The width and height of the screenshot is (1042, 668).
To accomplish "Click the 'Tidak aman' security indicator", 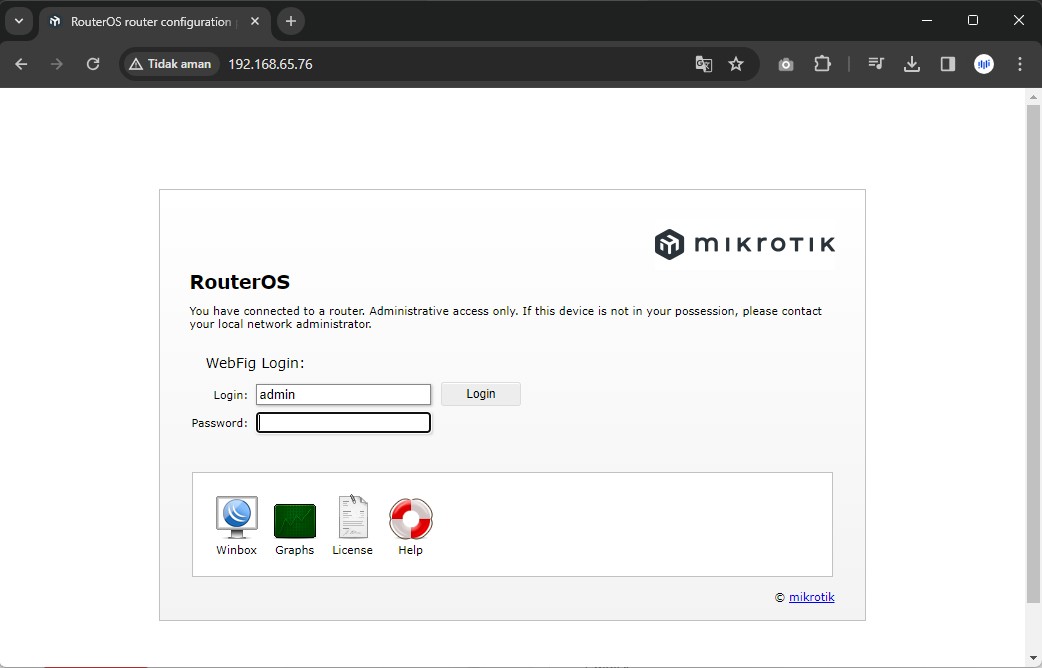I will point(170,64).
